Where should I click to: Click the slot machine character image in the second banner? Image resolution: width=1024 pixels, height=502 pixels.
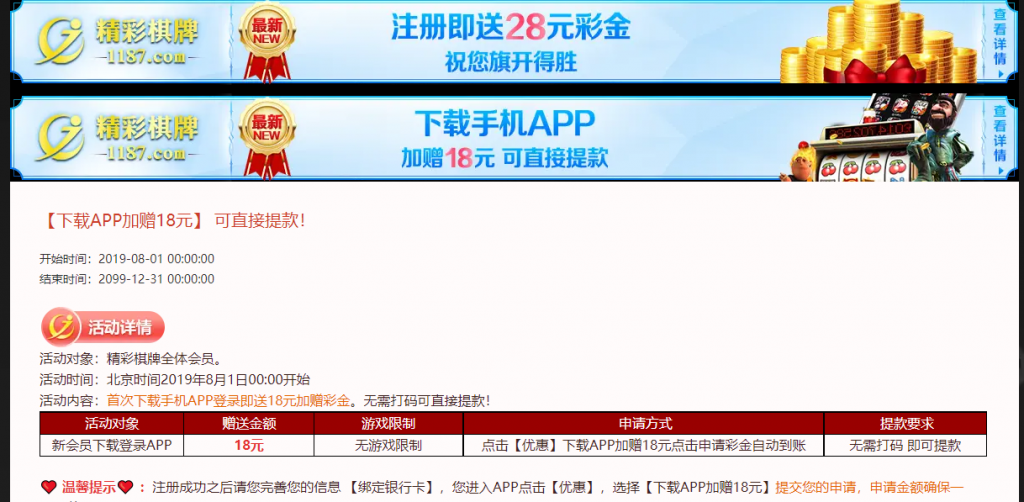tap(879, 138)
